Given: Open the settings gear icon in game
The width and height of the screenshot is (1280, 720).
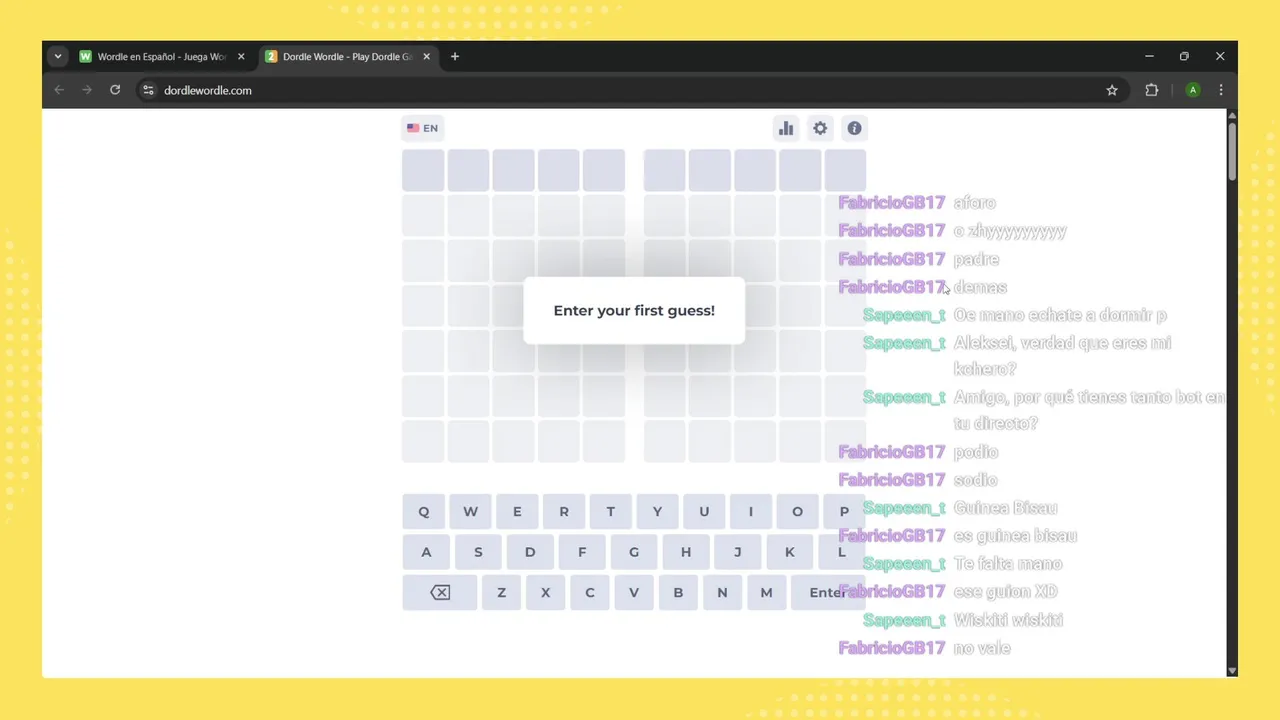Looking at the screenshot, I should coord(820,128).
